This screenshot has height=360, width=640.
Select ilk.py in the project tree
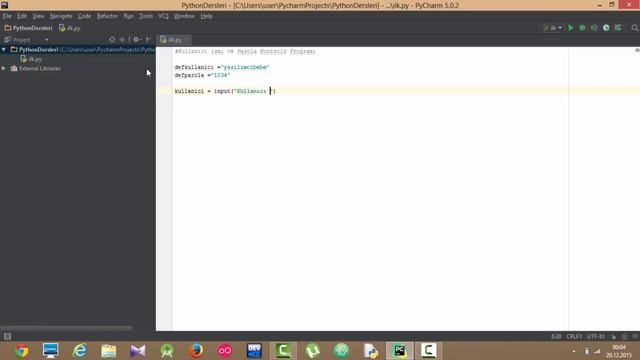point(31,59)
